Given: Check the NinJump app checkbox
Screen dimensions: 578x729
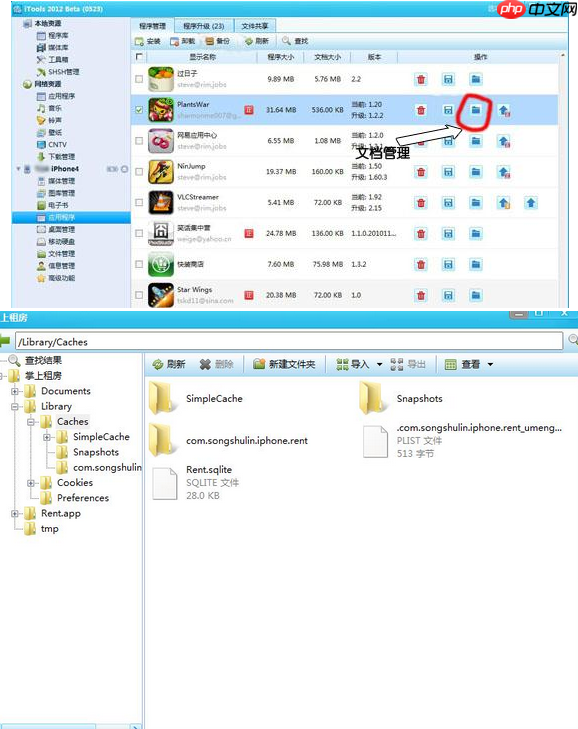Looking at the screenshot, I should click(x=139, y=172).
